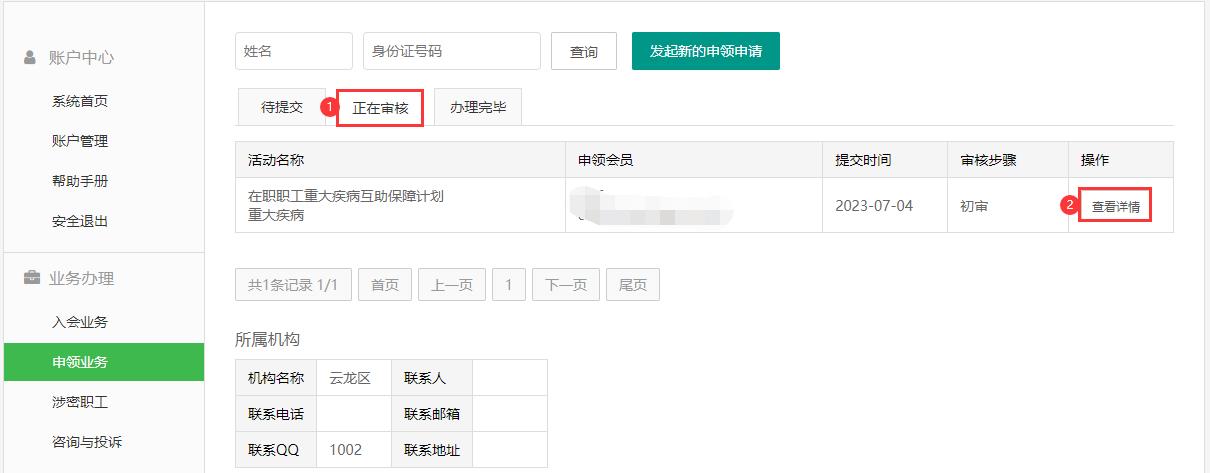Open 咨询与投诉 in the sidebar
The height and width of the screenshot is (473, 1210).
(x=87, y=442)
